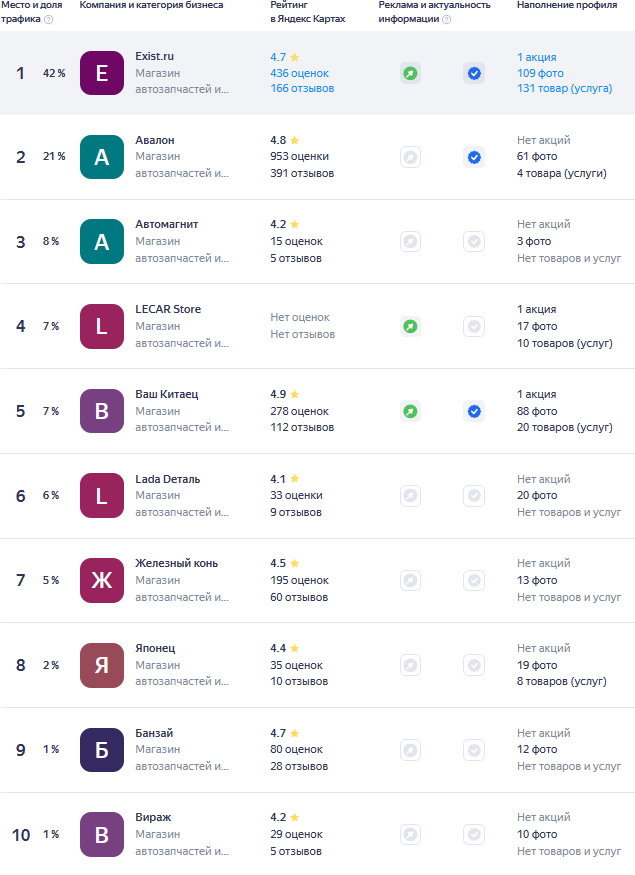The image size is (635, 875).
Task: Click the help icon next to 'Место и доля трафика'
Action: click(x=49, y=19)
